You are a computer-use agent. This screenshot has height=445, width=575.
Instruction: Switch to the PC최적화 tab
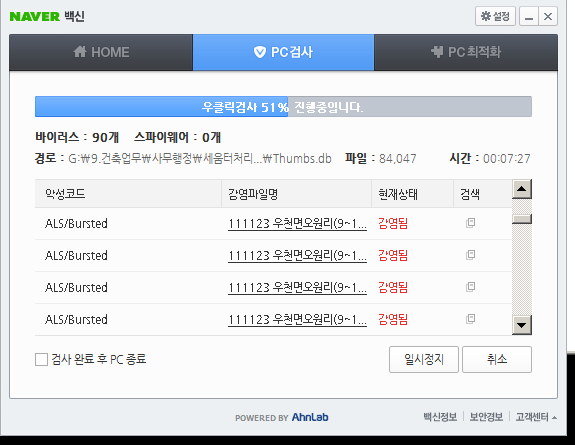[x=466, y=52]
